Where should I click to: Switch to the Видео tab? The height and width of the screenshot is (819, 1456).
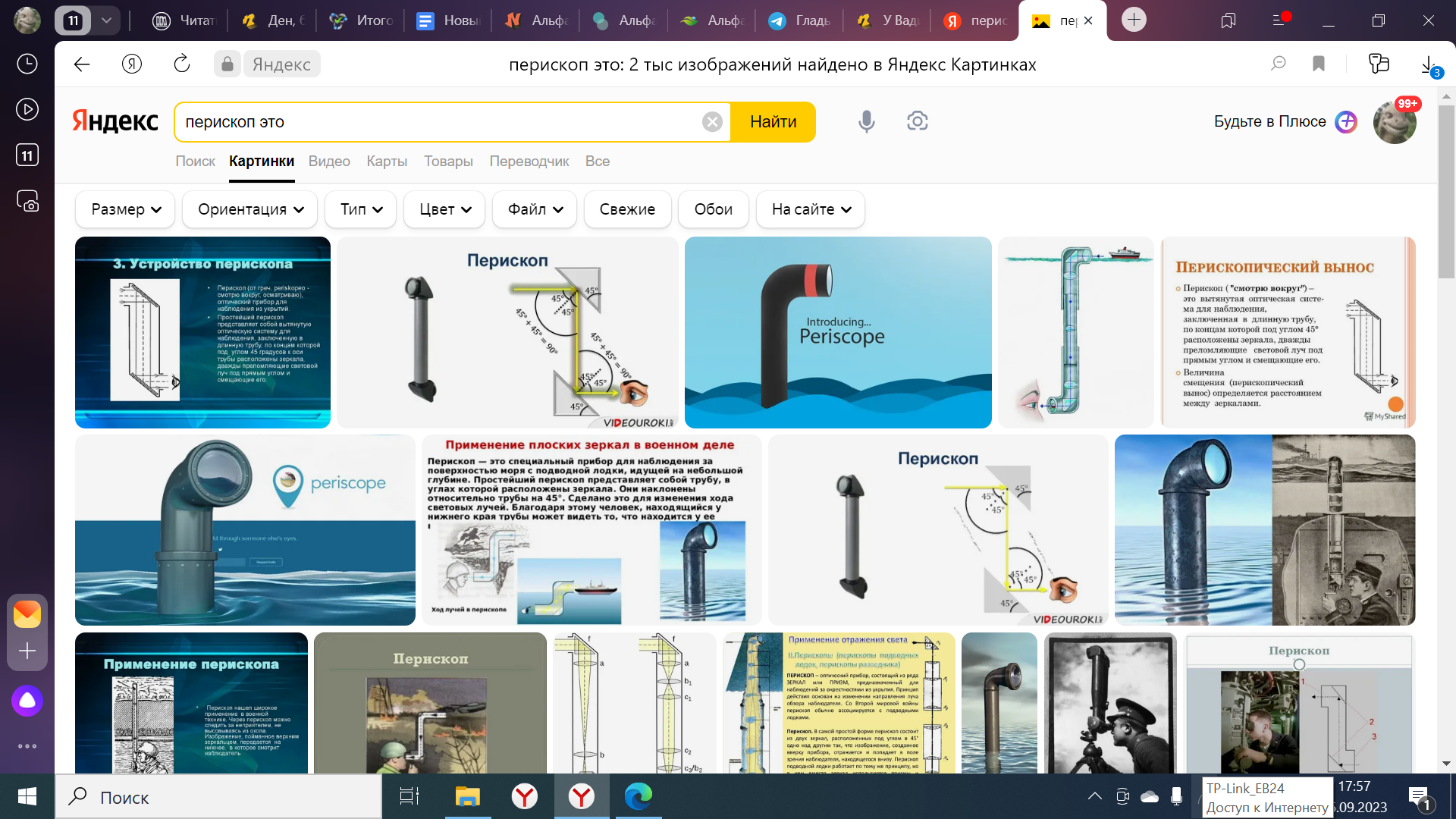(x=329, y=162)
